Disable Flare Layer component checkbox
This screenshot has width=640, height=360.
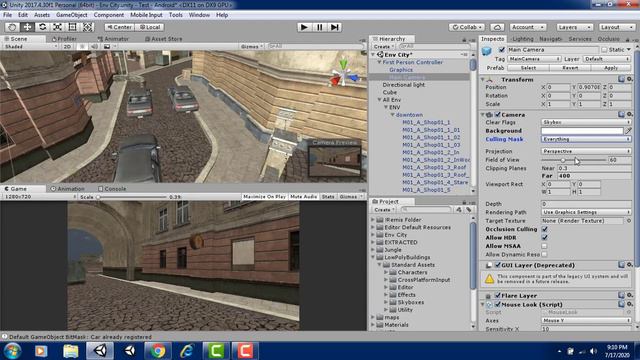coord(498,296)
